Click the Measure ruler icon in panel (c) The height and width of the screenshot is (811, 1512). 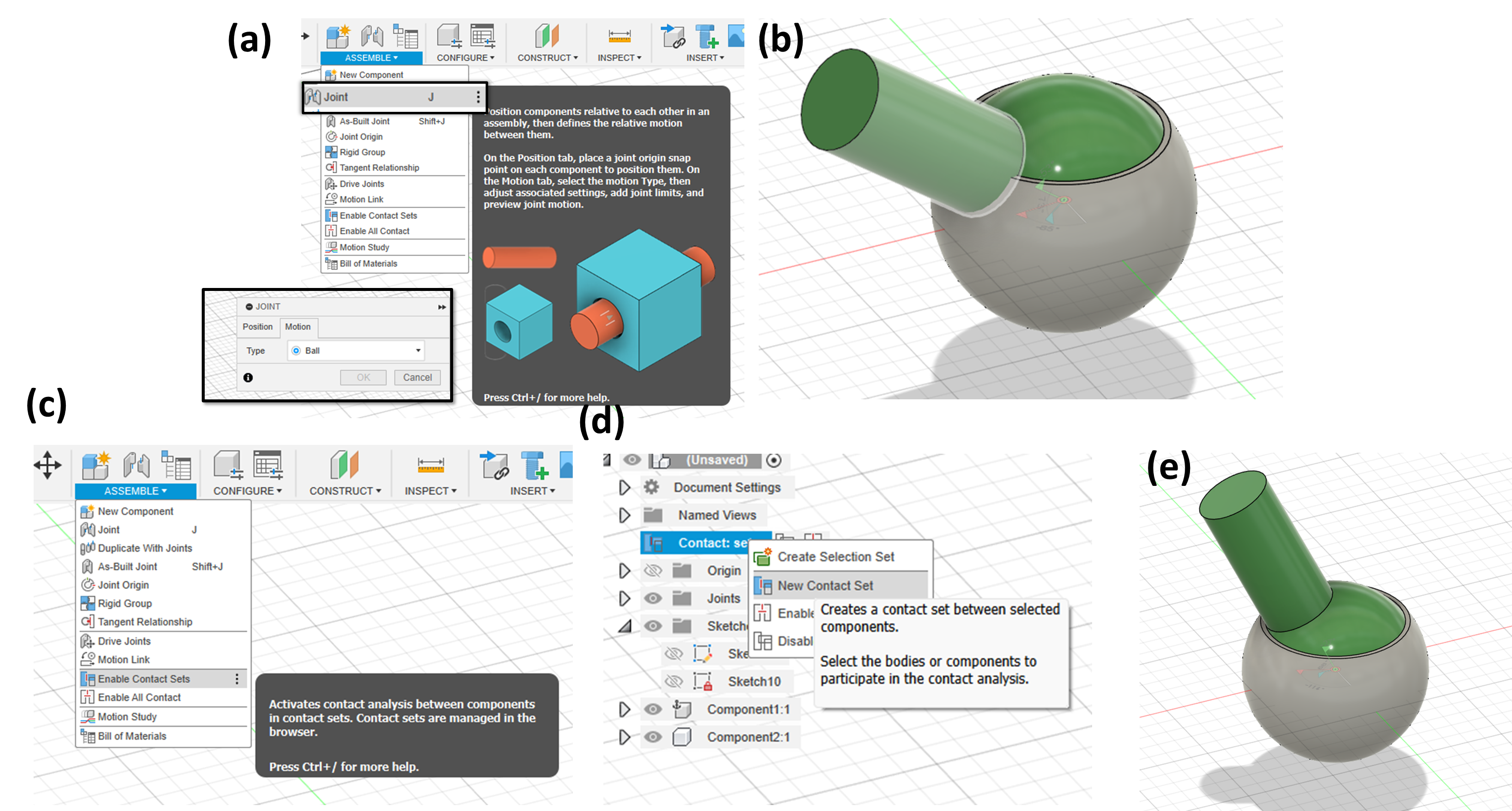click(x=430, y=466)
